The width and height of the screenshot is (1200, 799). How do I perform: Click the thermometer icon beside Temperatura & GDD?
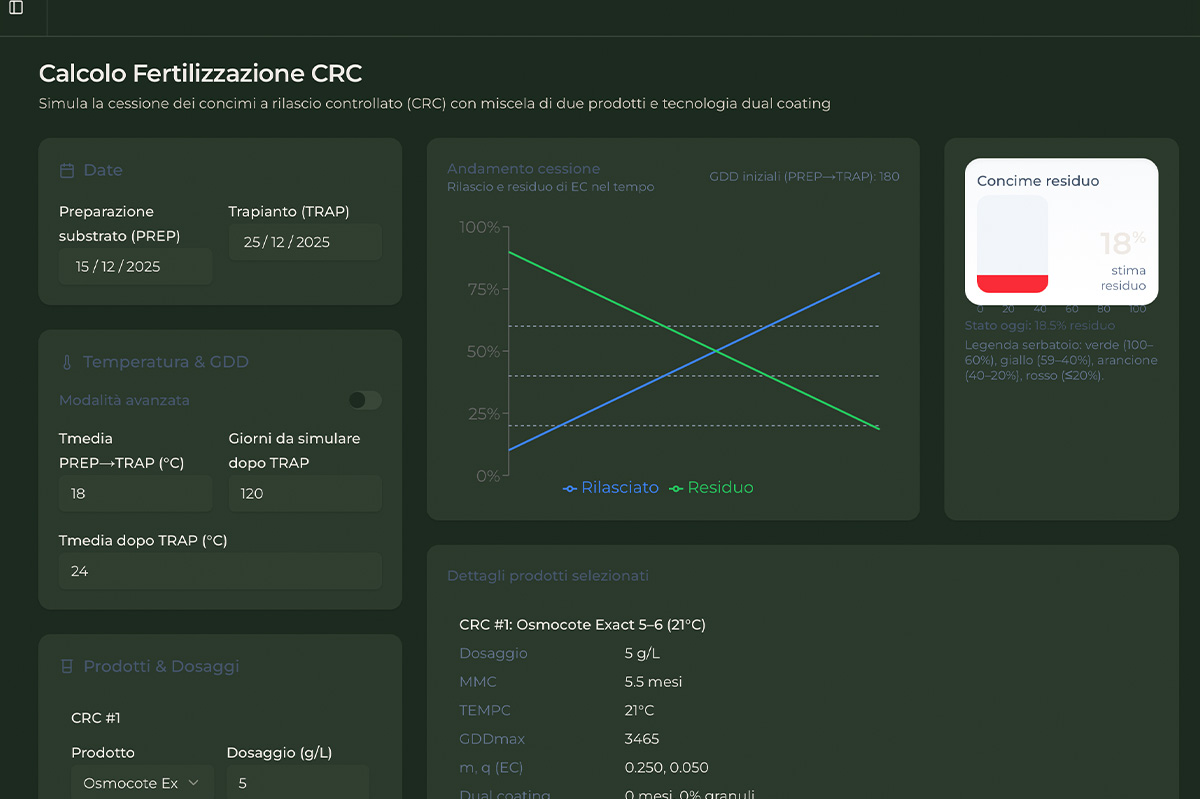[67, 363]
